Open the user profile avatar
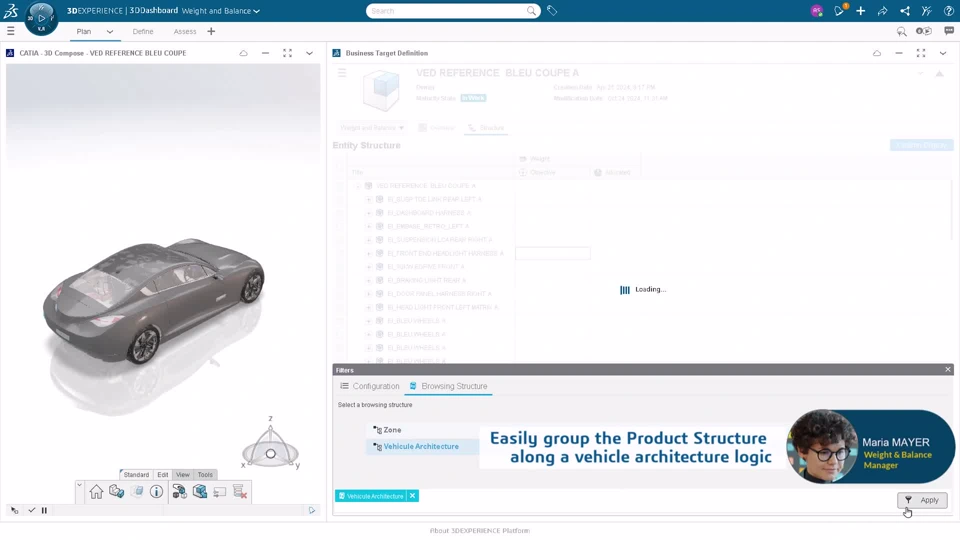 (x=816, y=10)
